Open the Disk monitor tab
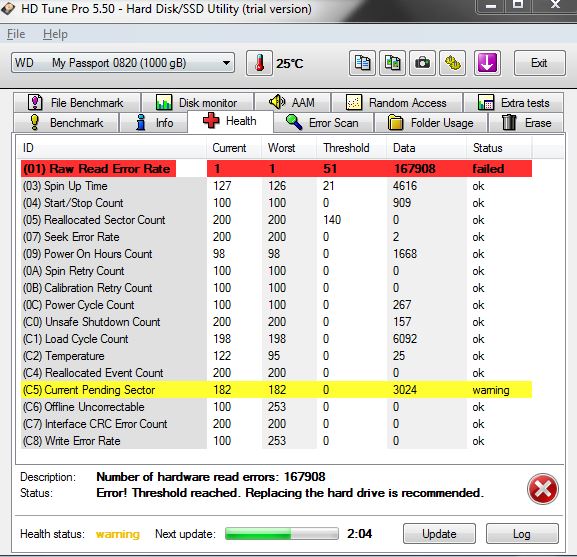The height and width of the screenshot is (557, 577). tap(197, 103)
